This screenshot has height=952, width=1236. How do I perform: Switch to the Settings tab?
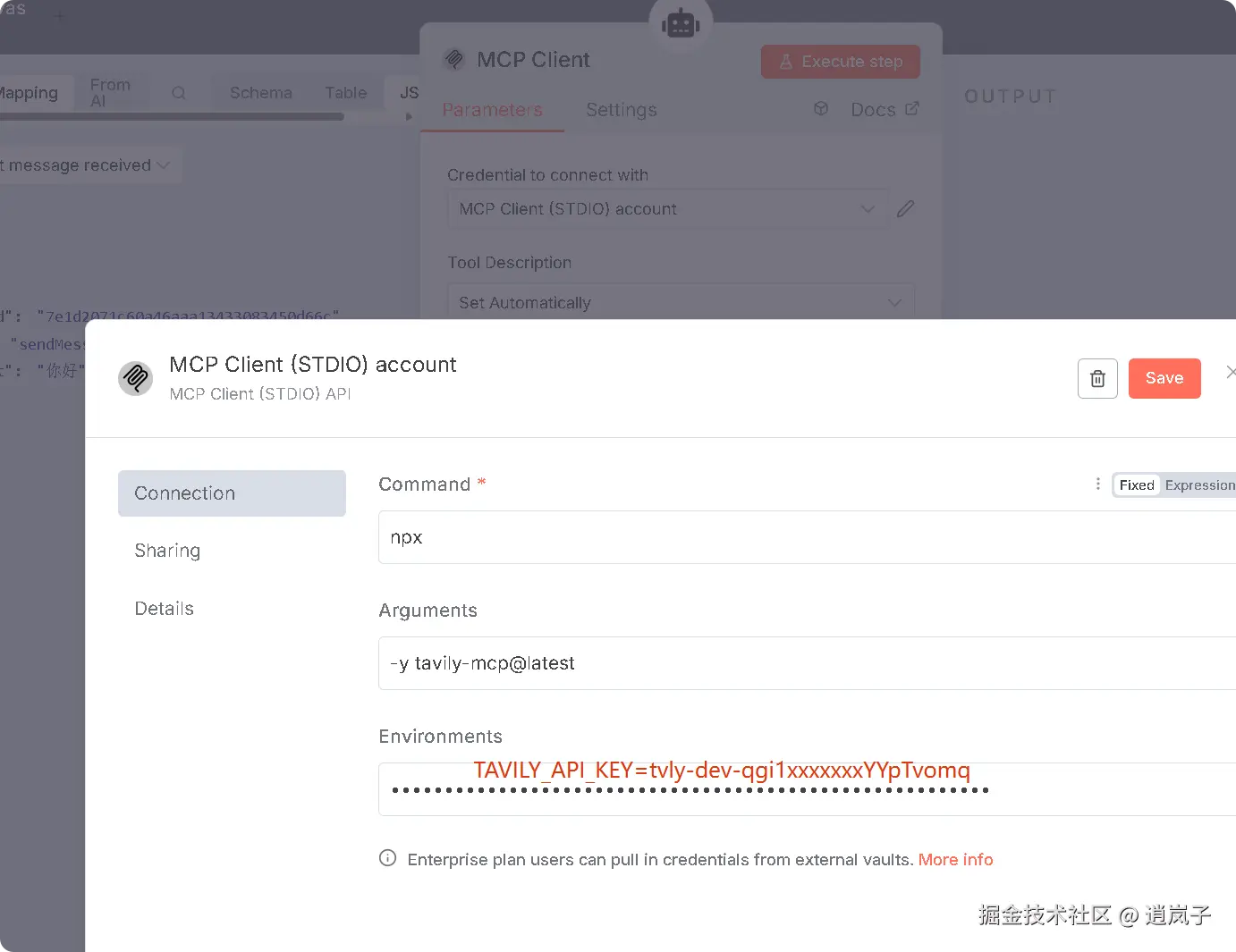click(x=622, y=110)
